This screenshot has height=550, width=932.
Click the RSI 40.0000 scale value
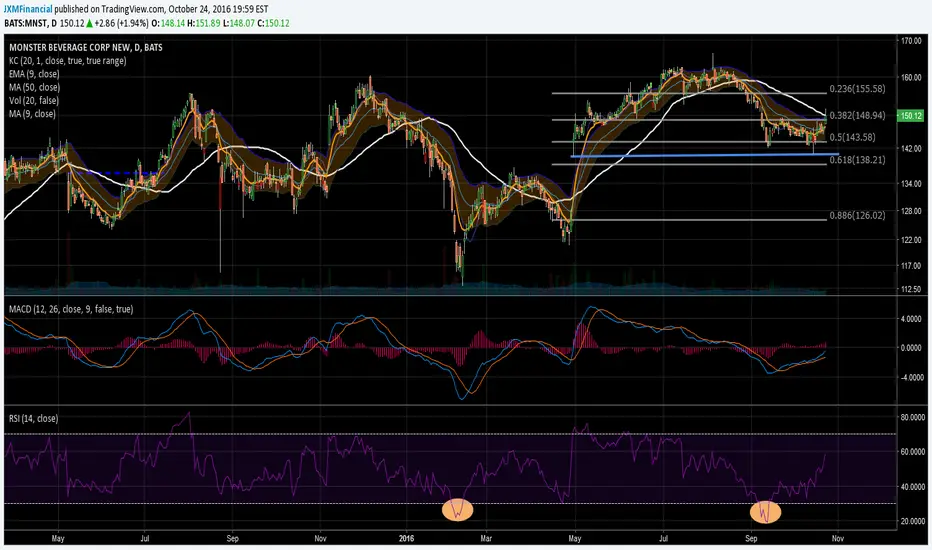click(912, 487)
